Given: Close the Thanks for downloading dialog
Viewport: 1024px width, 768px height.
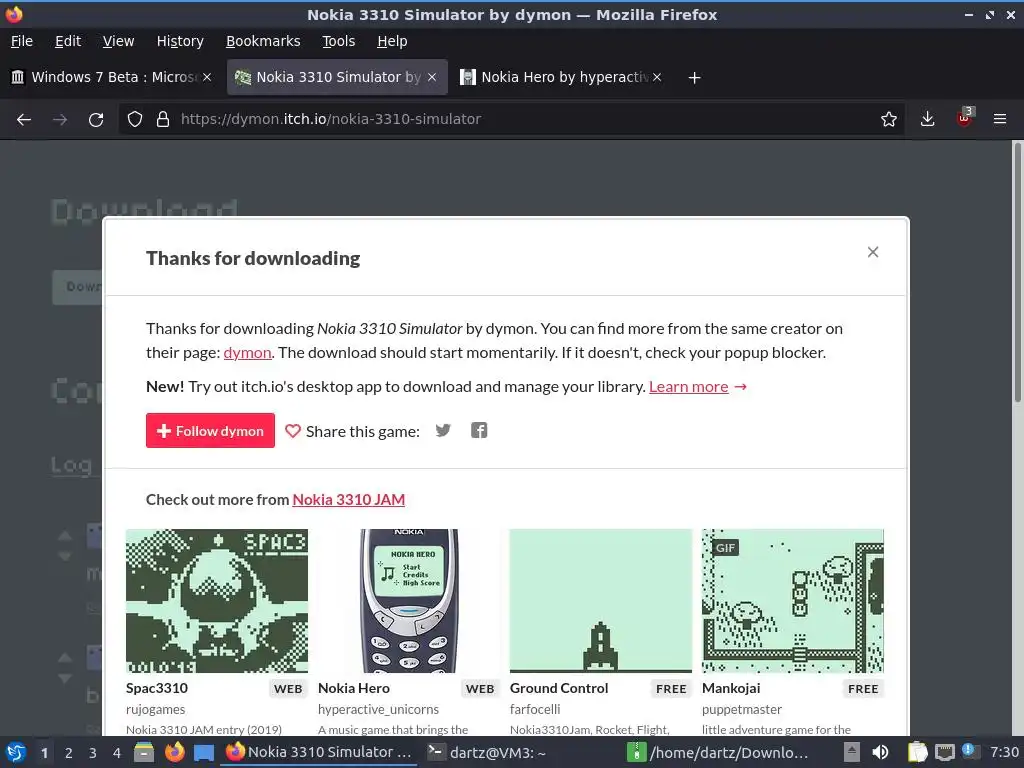Looking at the screenshot, I should (x=872, y=252).
